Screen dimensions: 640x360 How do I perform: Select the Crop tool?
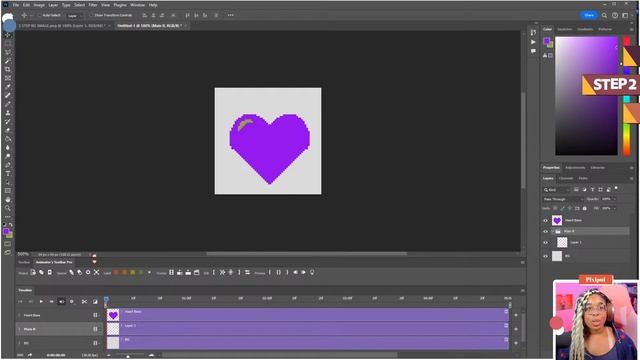pyautogui.click(x=8, y=69)
